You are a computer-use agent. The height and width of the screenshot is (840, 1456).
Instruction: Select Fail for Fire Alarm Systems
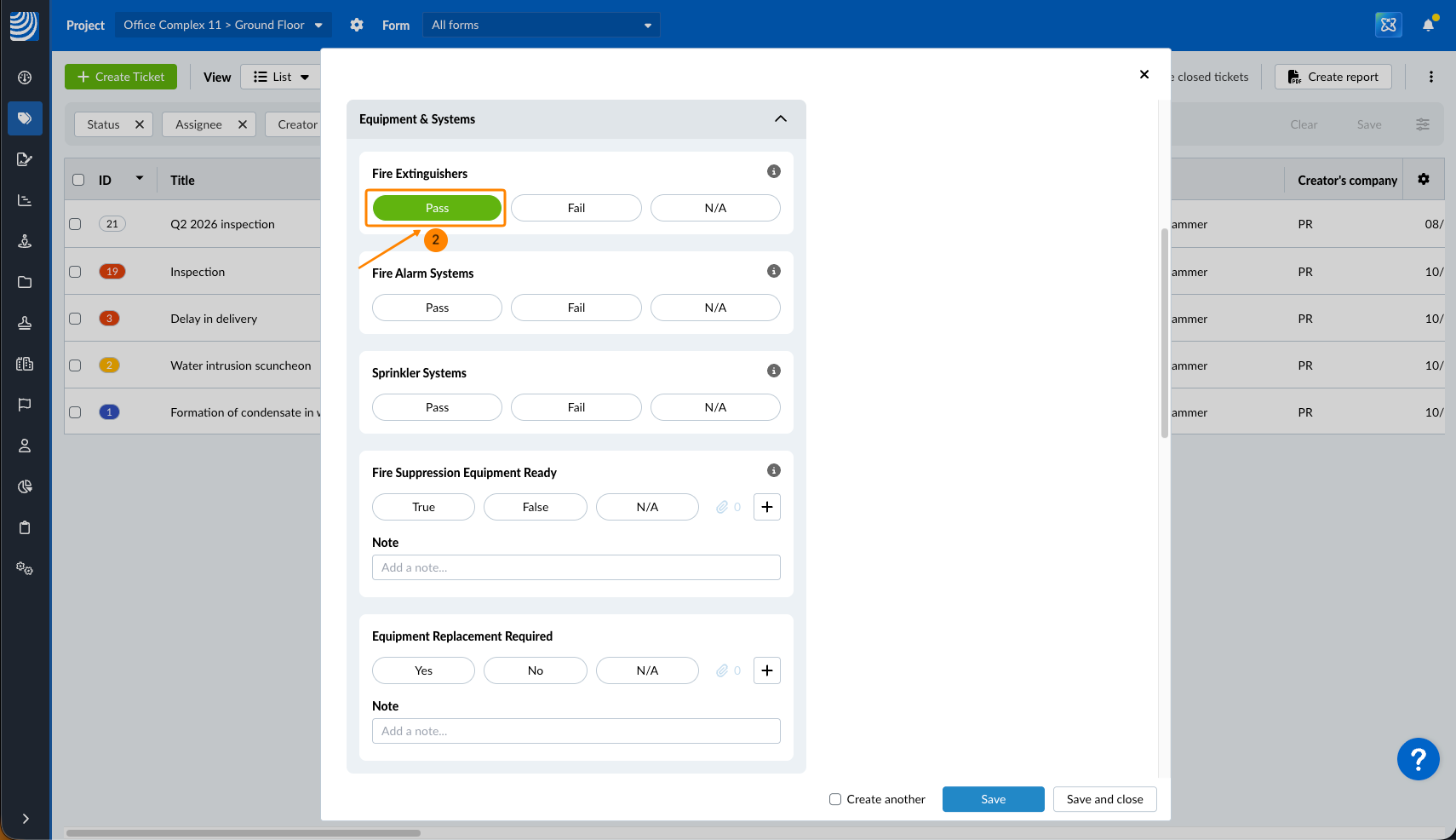tap(576, 308)
